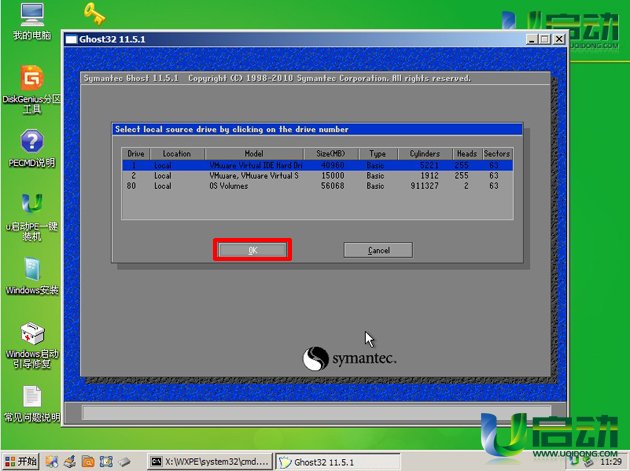Click the clock in the system tray
The height and width of the screenshot is (471, 630).
click(x=609, y=462)
